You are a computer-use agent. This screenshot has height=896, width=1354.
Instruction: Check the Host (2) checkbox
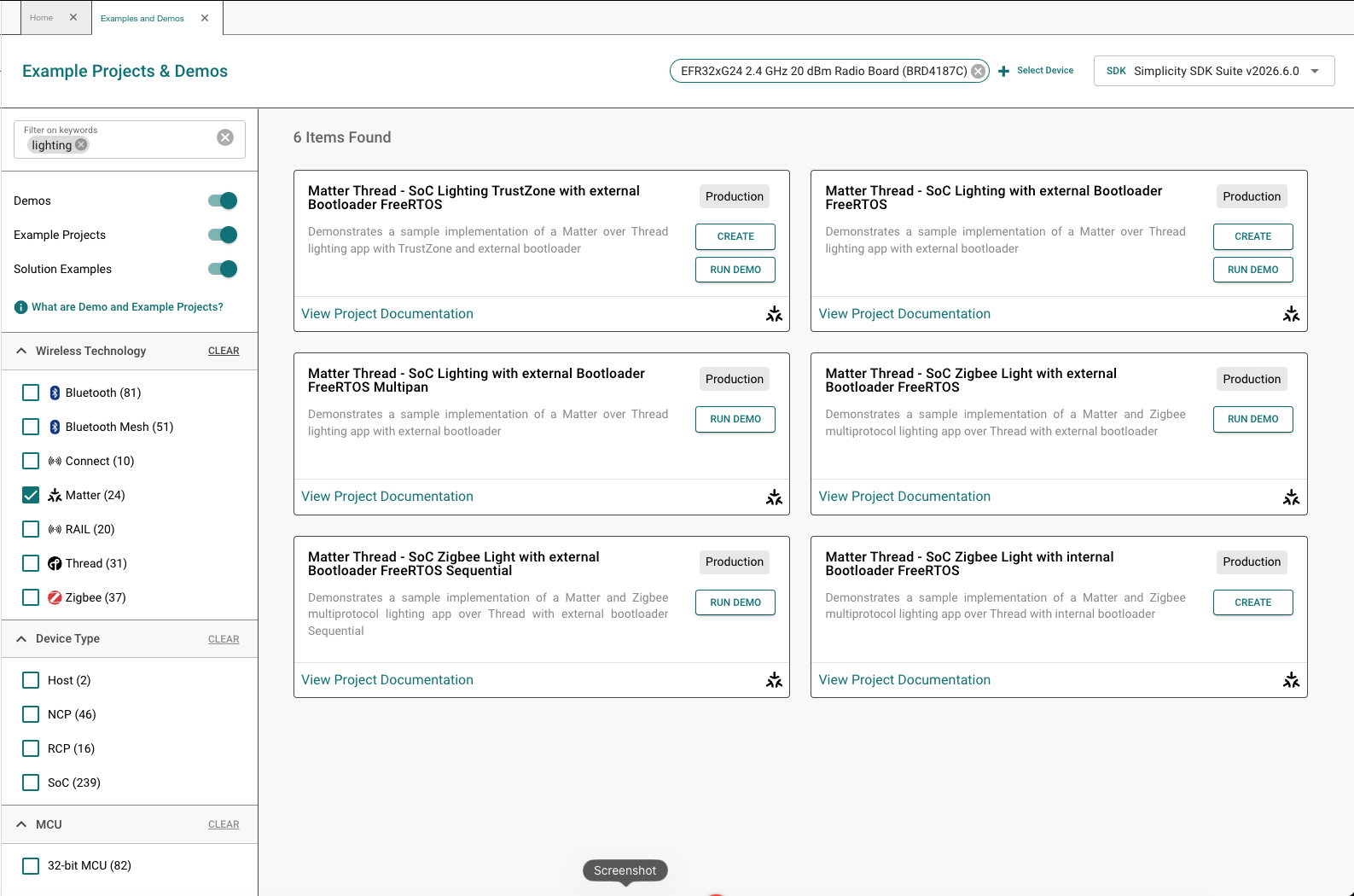coord(31,680)
